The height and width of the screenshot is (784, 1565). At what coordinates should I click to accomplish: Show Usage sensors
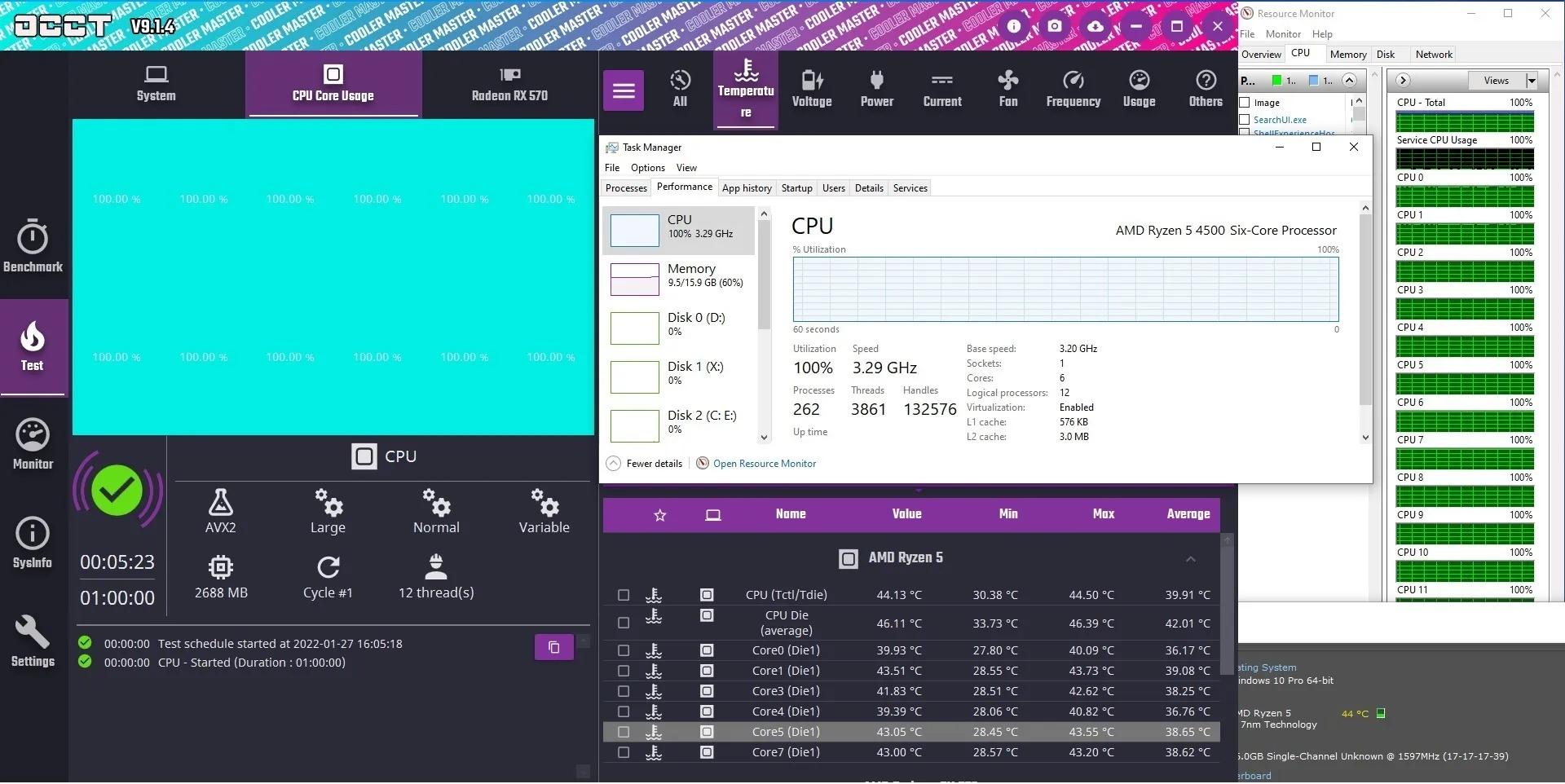click(1140, 89)
